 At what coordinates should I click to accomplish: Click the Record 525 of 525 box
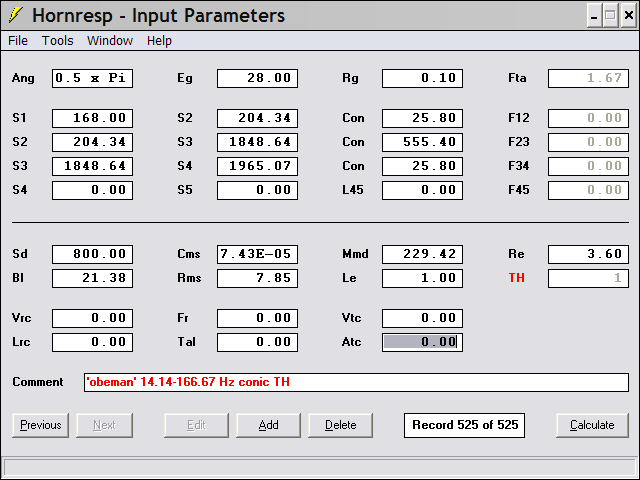tap(464, 425)
